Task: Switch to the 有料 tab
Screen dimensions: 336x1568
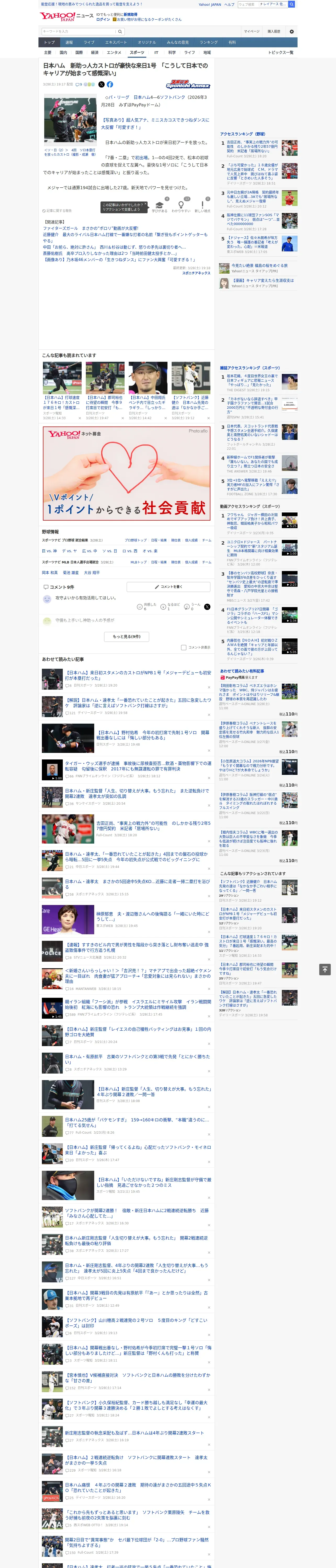Action: point(232,43)
